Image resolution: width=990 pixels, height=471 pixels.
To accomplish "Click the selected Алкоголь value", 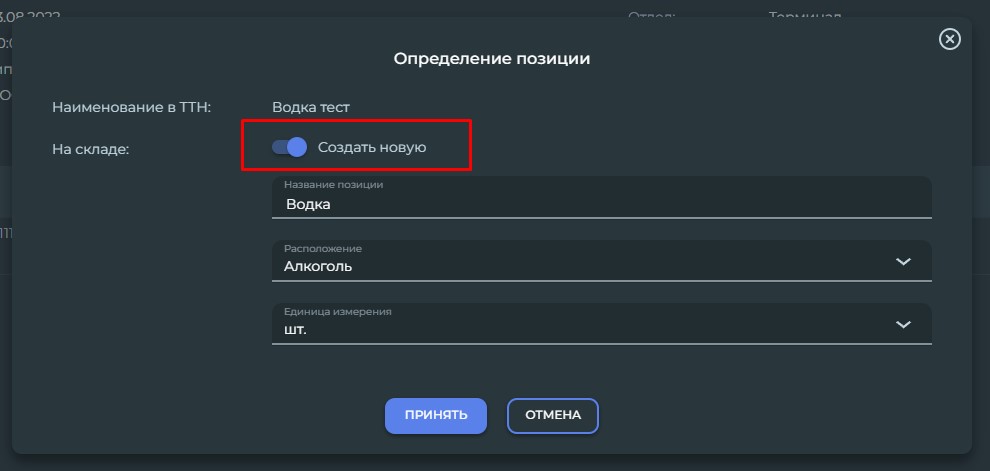I will pyautogui.click(x=318, y=266).
